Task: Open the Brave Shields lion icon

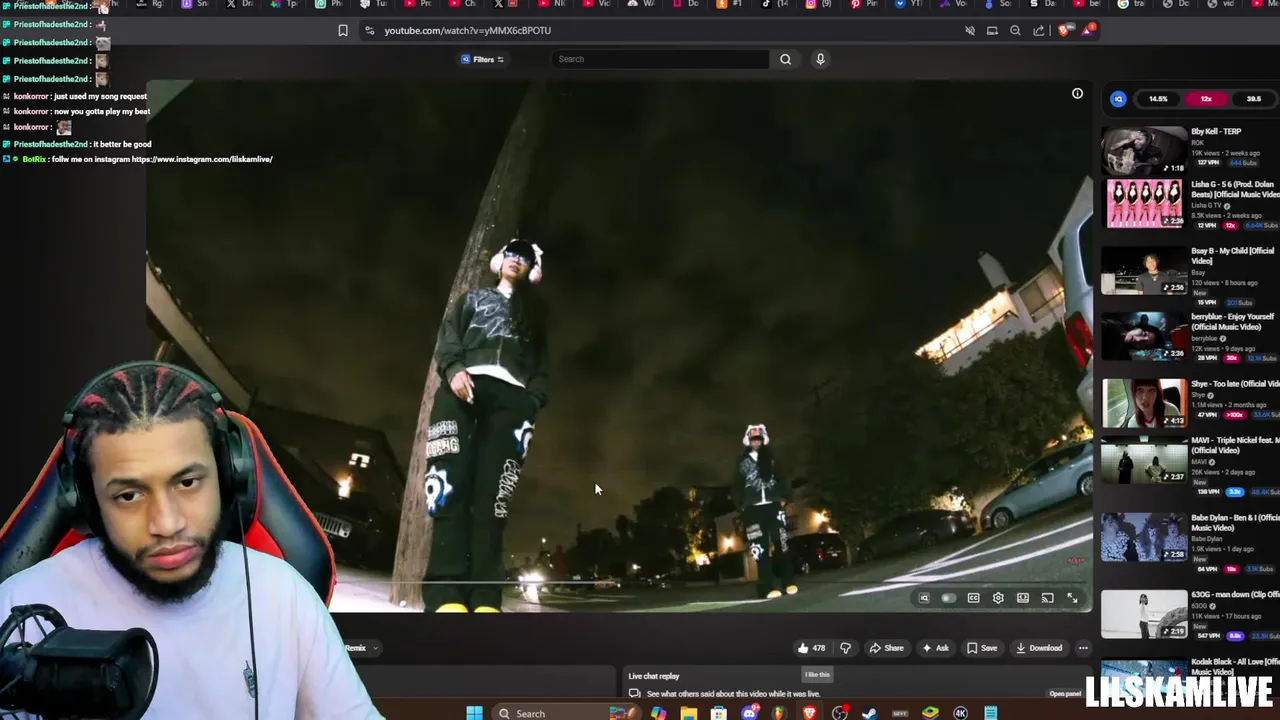Action: (1064, 30)
